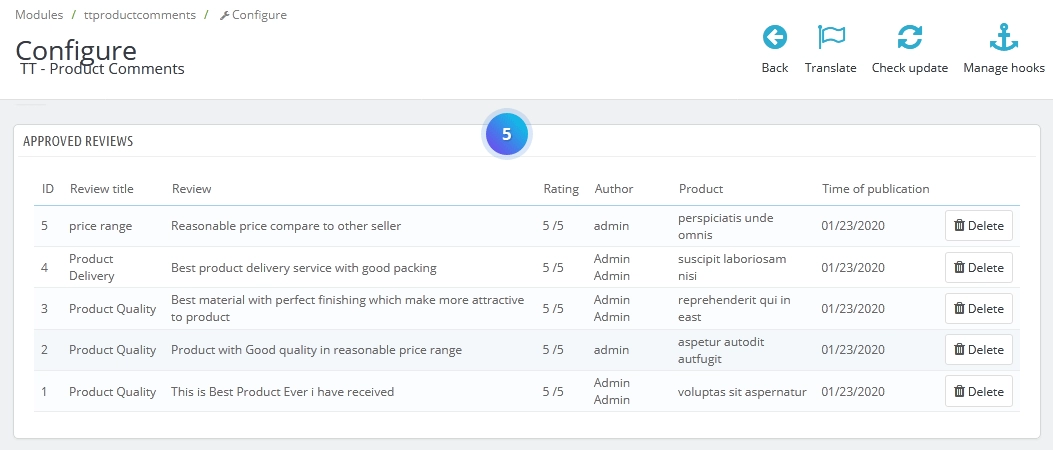
Task: Click the blue badge showing 5
Action: [x=506, y=135]
